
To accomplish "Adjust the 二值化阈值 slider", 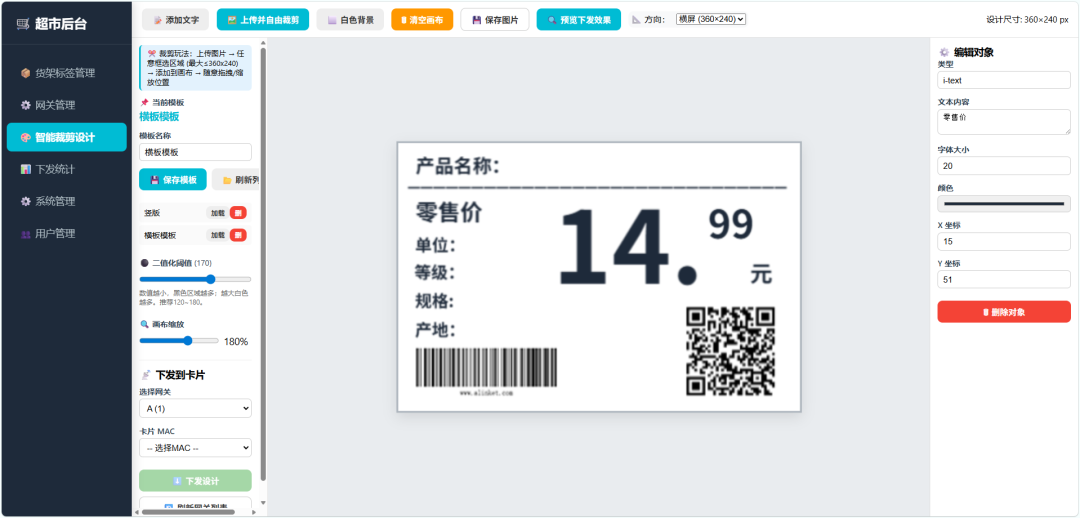I will tap(195, 279).
